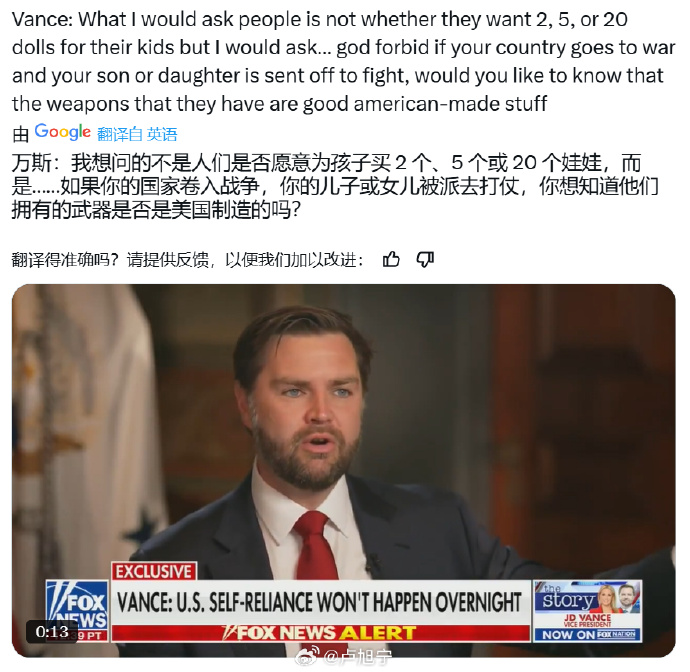
Task: Click the 0:13 video duration badge
Action: 52,632
